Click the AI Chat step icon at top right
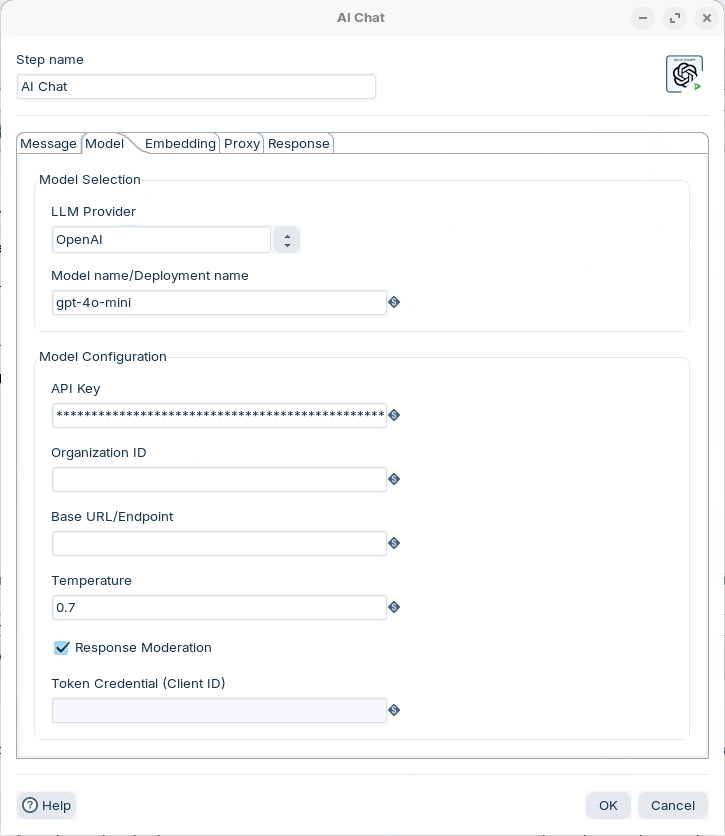This screenshot has width=725, height=836. coord(684,74)
